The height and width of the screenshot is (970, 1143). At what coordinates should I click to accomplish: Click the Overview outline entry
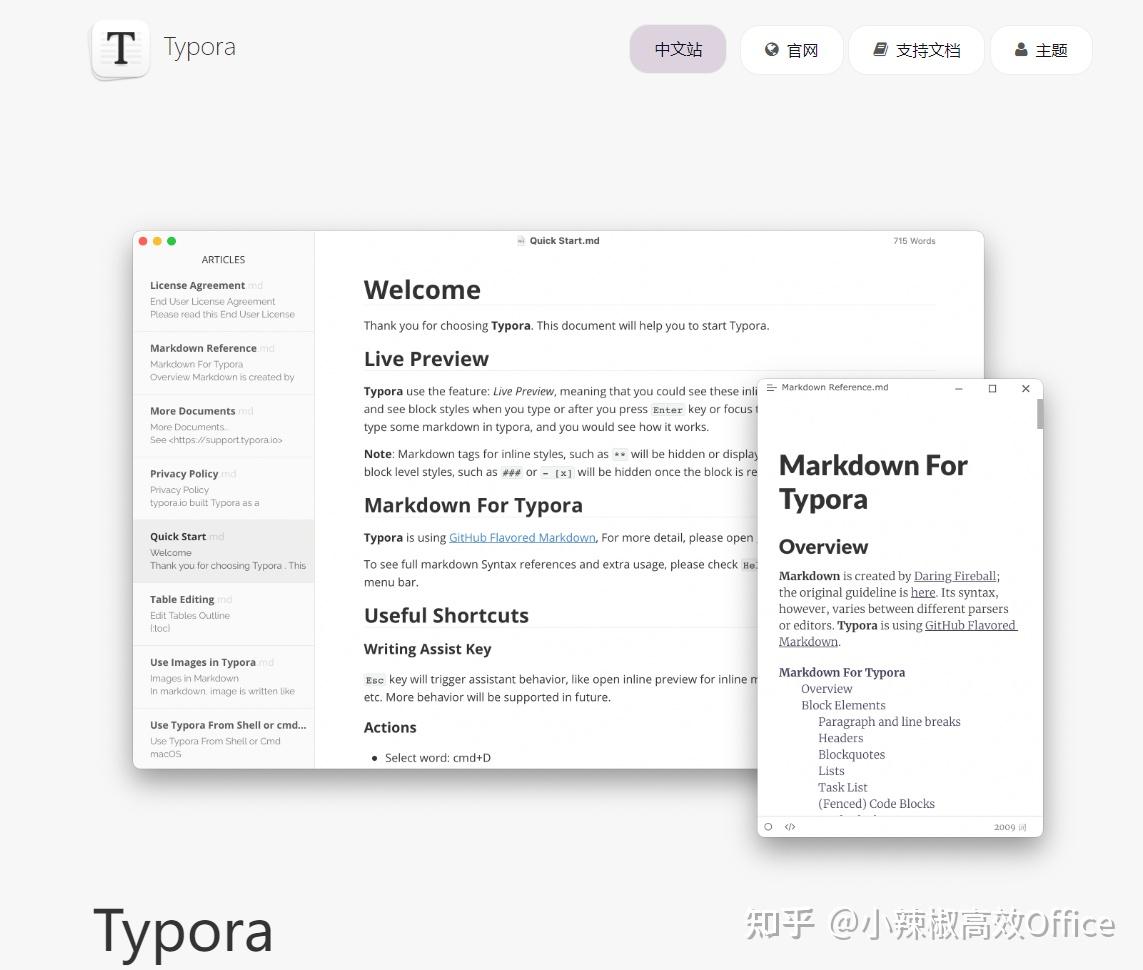click(x=827, y=688)
